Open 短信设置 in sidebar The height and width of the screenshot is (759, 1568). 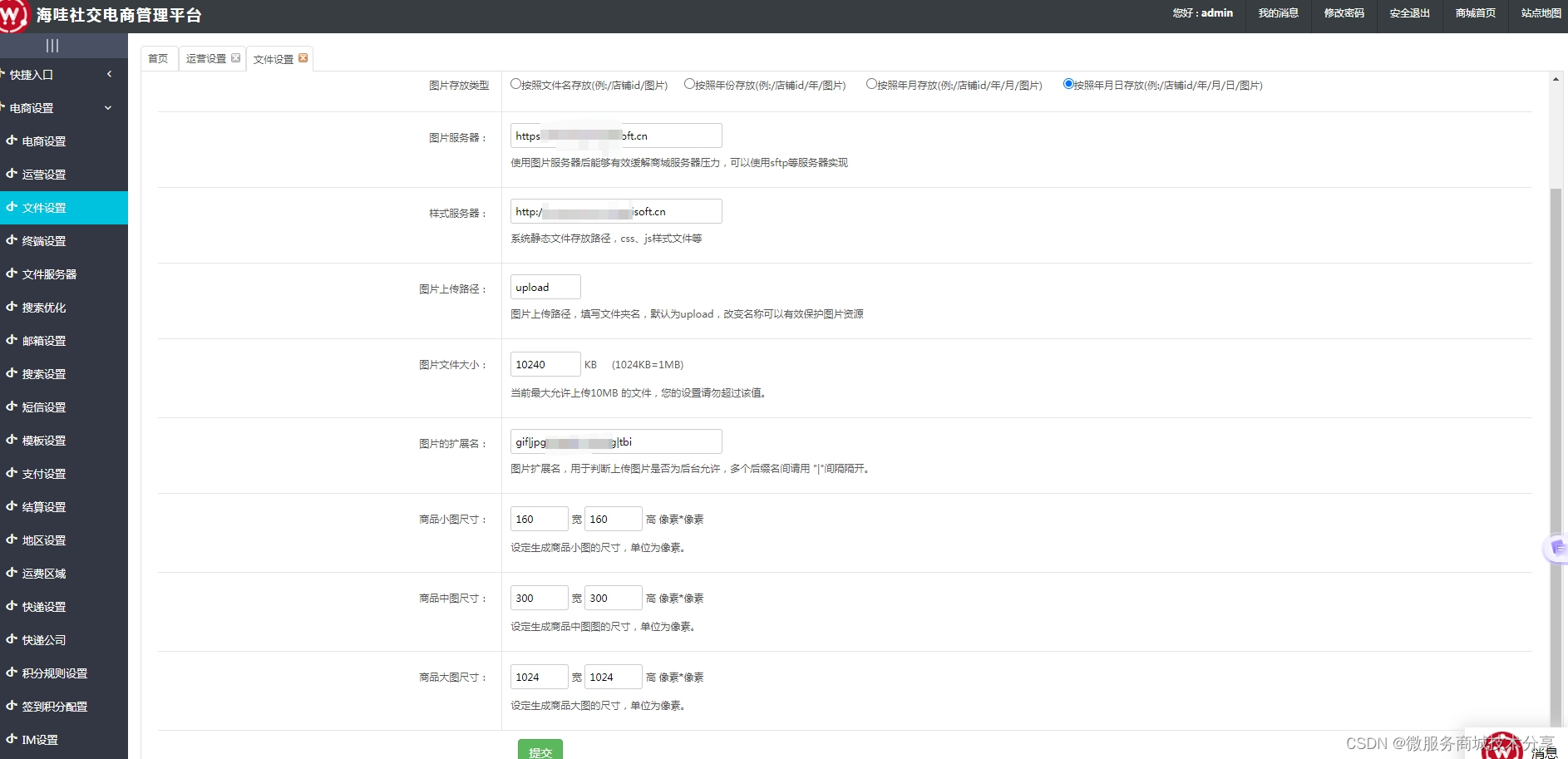(x=64, y=407)
